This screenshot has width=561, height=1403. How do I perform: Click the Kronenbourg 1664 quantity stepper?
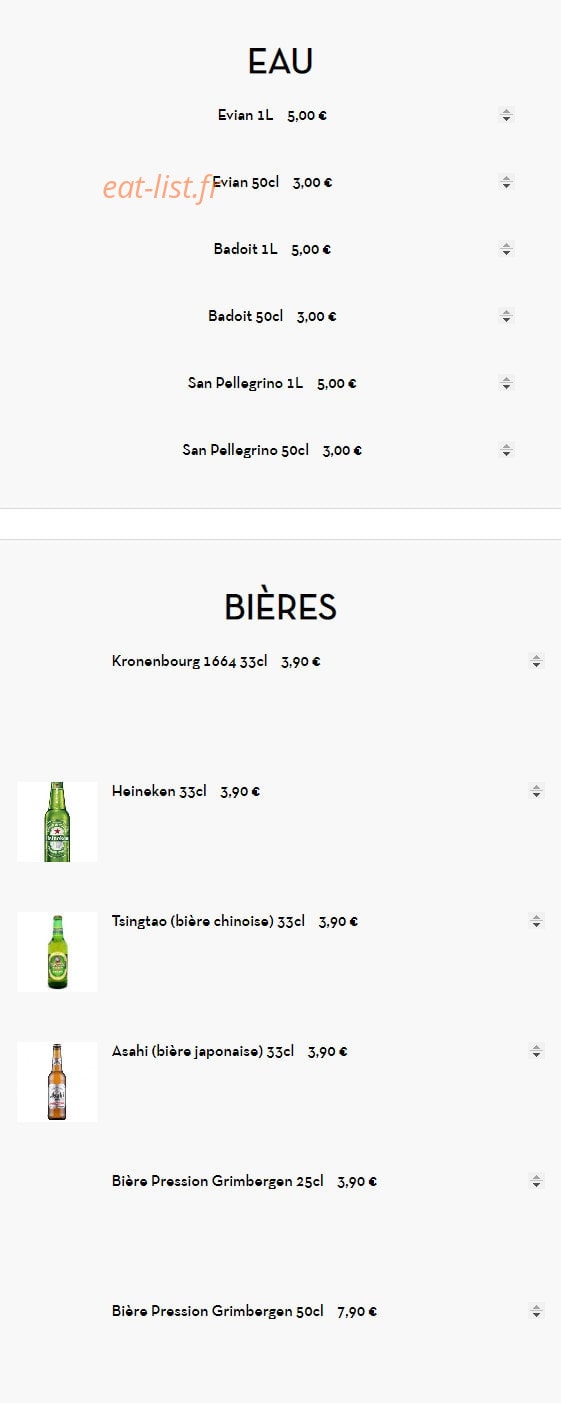tap(536, 661)
